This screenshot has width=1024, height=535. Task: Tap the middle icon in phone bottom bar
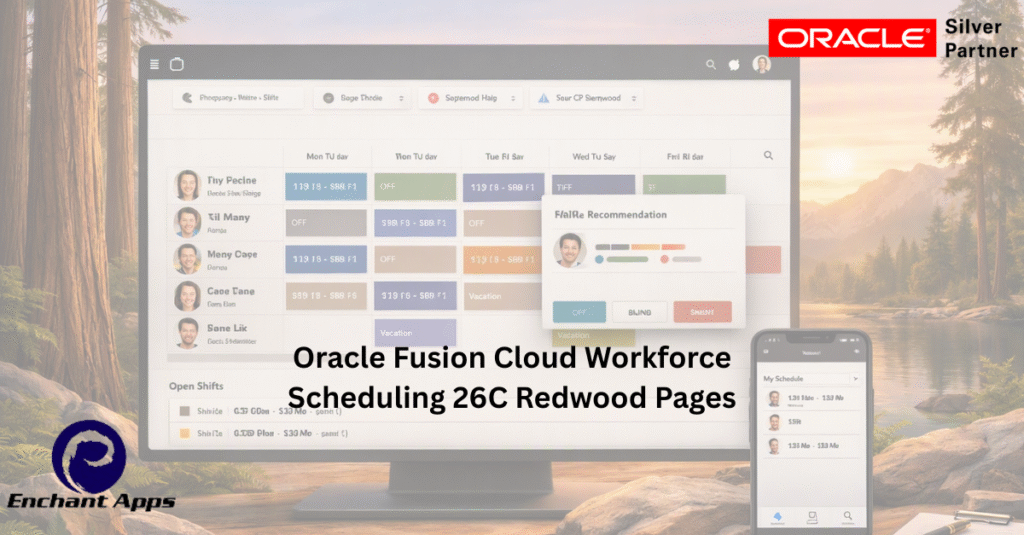click(812, 517)
